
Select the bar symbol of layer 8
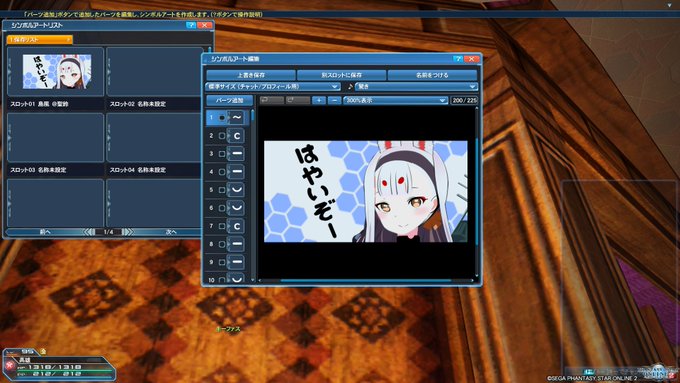tap(237, 244)
